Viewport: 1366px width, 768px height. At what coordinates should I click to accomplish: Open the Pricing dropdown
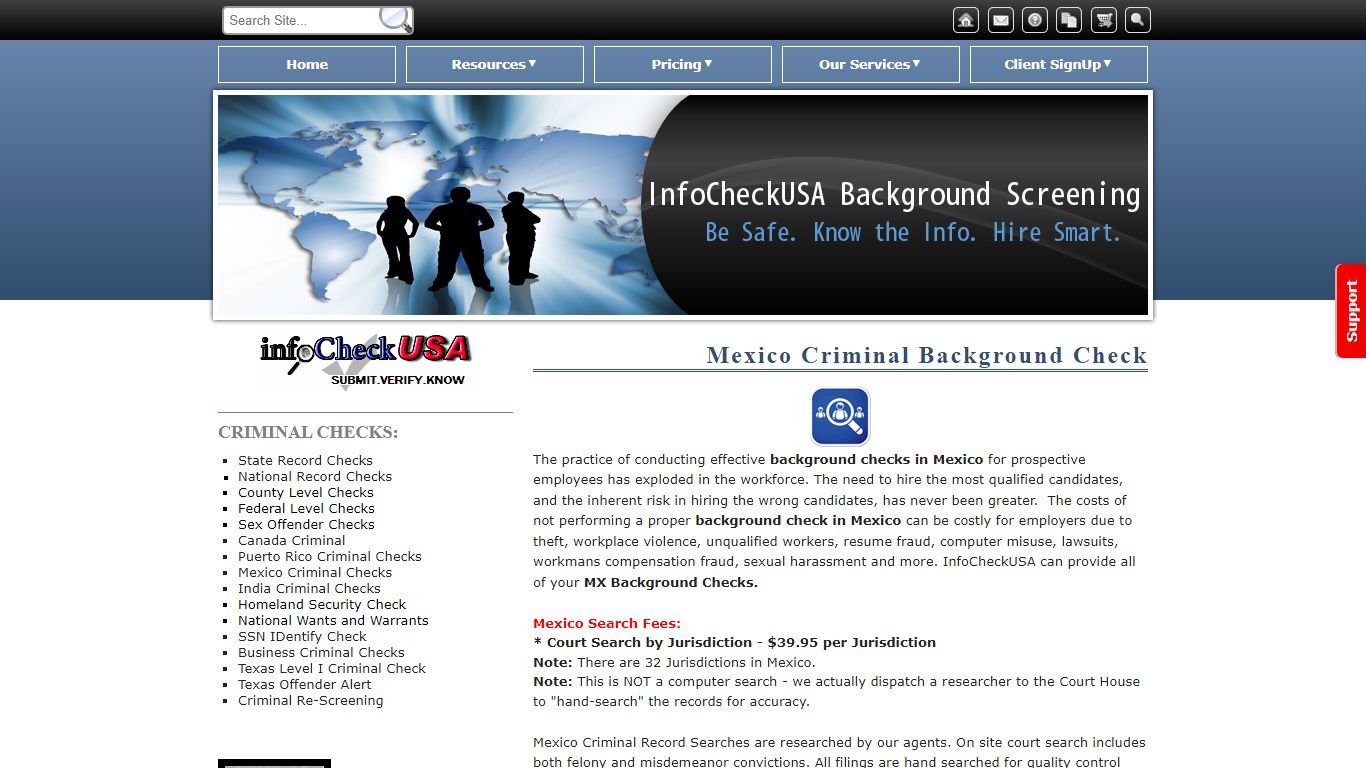tap(682, 64)
